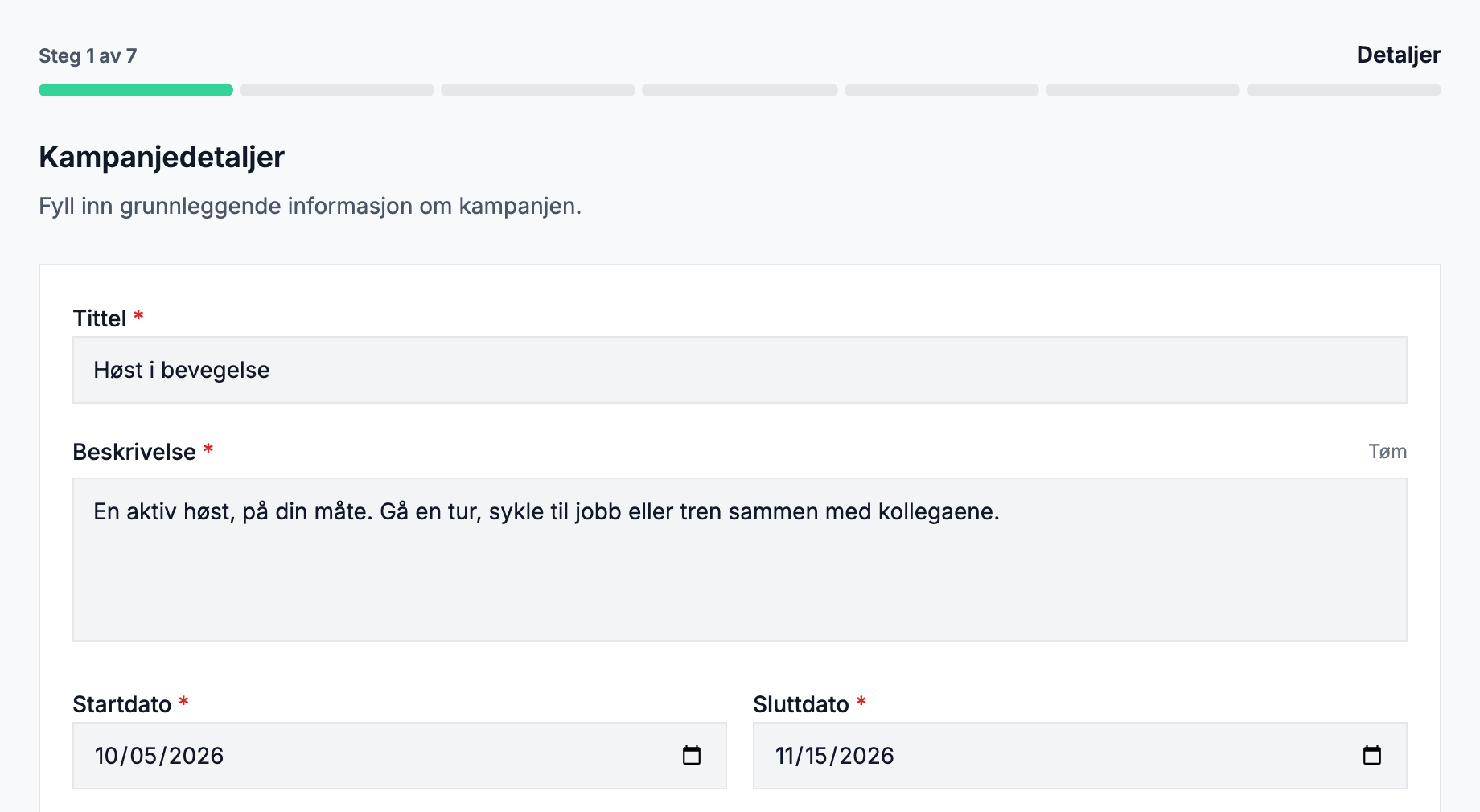The height and width of the screenshot is (812, 1480).
Task: Click the 'Fyll inn grunnleggende informasjon' subtitle
Action: (x=310, y=206)
